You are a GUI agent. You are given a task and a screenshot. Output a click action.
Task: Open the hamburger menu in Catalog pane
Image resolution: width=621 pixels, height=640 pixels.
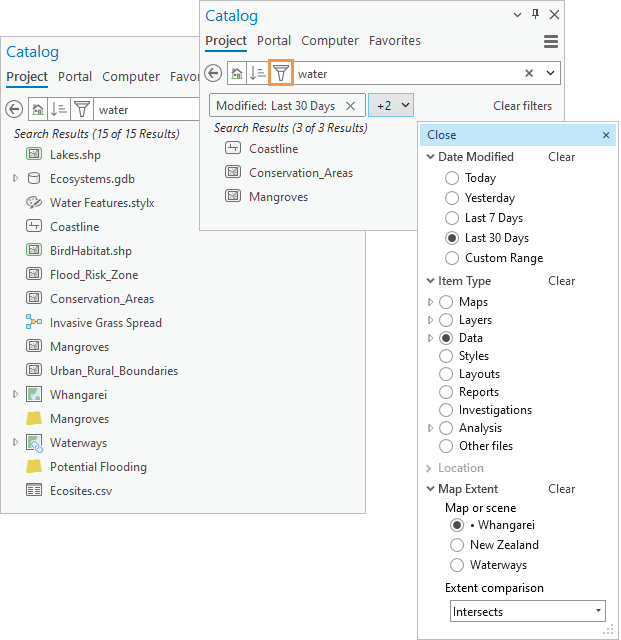pyautogui.click(x=550, y=41)
